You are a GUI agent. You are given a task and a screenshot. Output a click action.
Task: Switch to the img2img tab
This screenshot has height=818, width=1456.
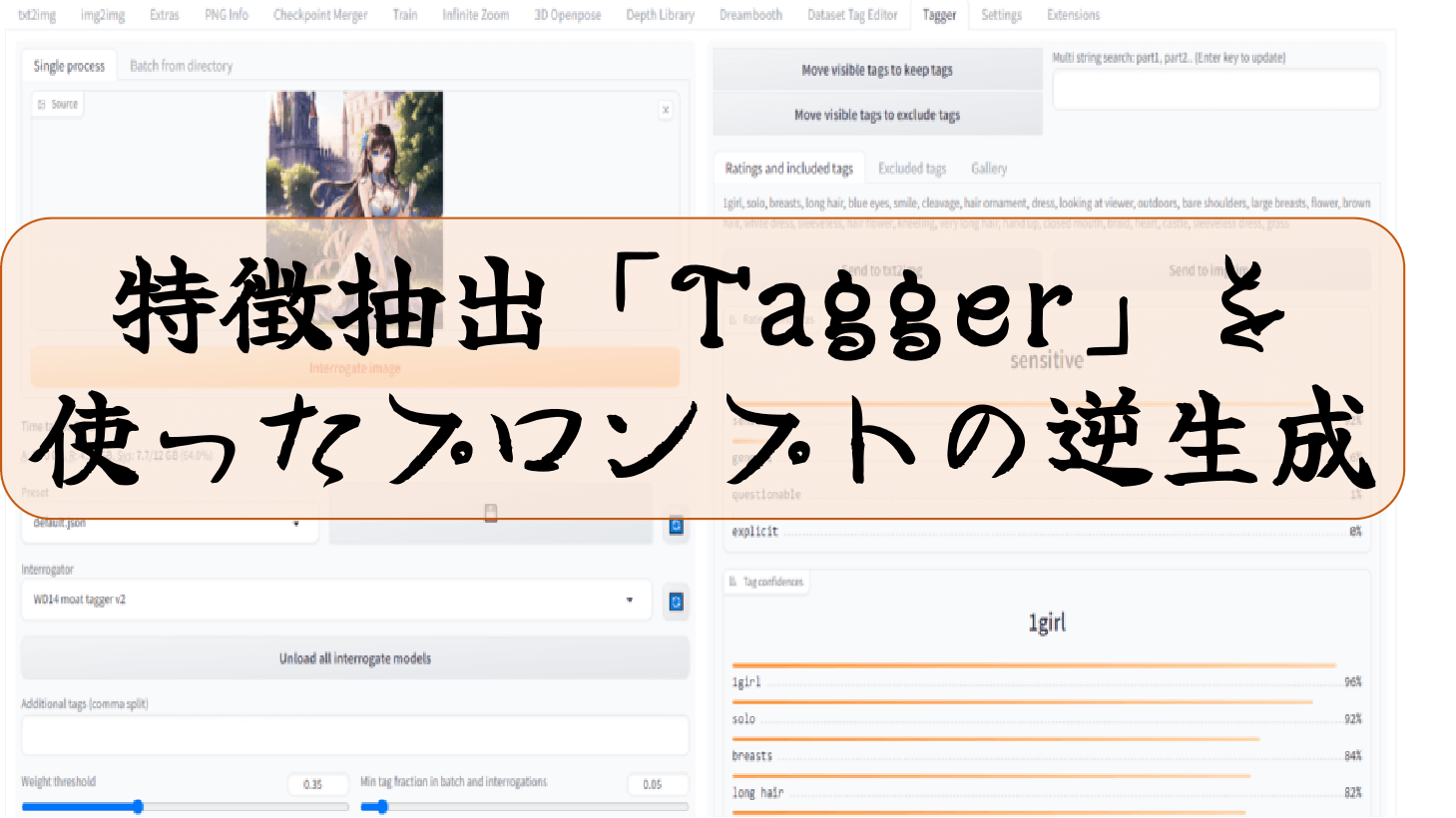103,15
